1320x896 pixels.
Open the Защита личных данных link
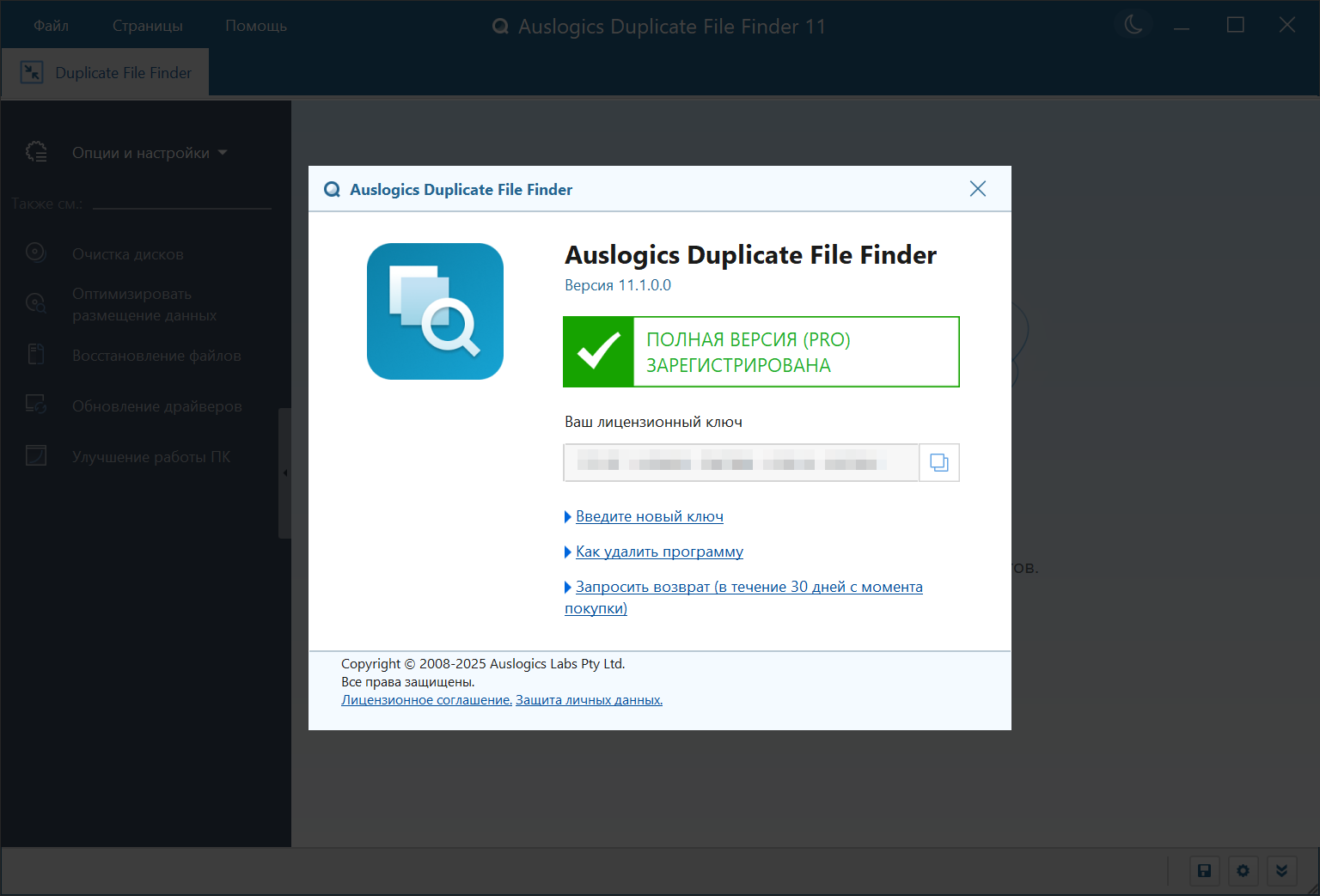point(589,700)
